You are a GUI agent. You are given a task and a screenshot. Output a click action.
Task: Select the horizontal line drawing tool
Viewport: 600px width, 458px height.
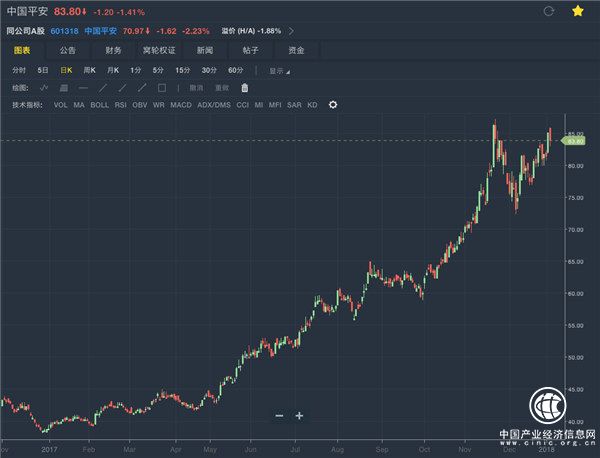click(x=83, y=88)
